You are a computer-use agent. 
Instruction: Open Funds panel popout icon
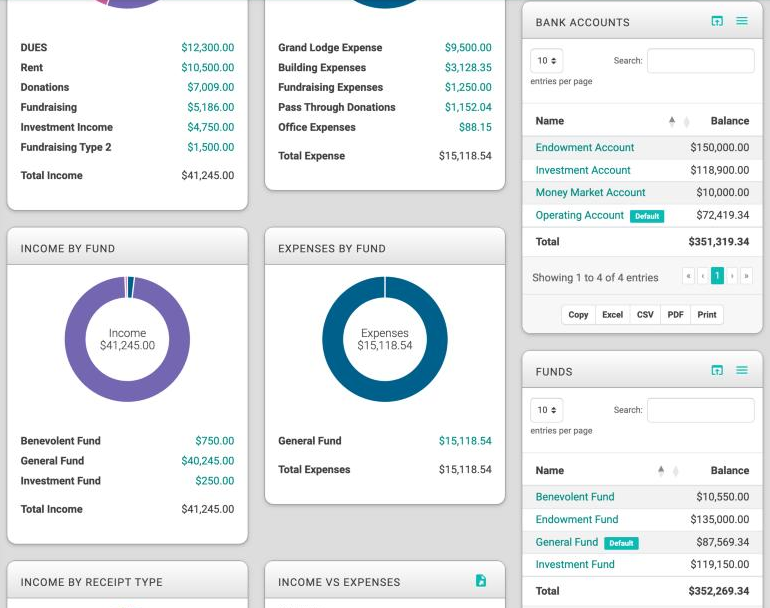point(717,370)
